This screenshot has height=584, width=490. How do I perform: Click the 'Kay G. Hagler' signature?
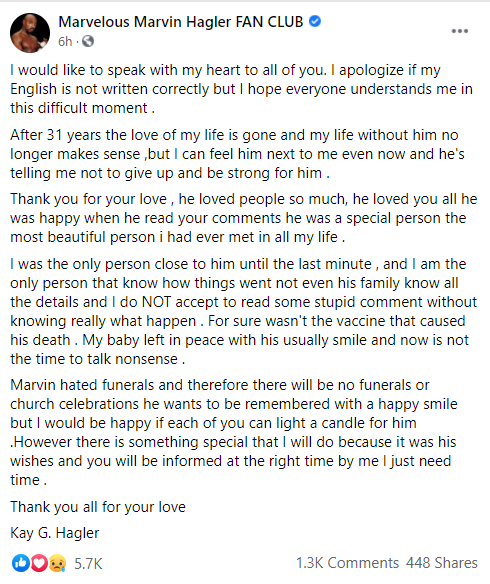[x=55, y=533]
